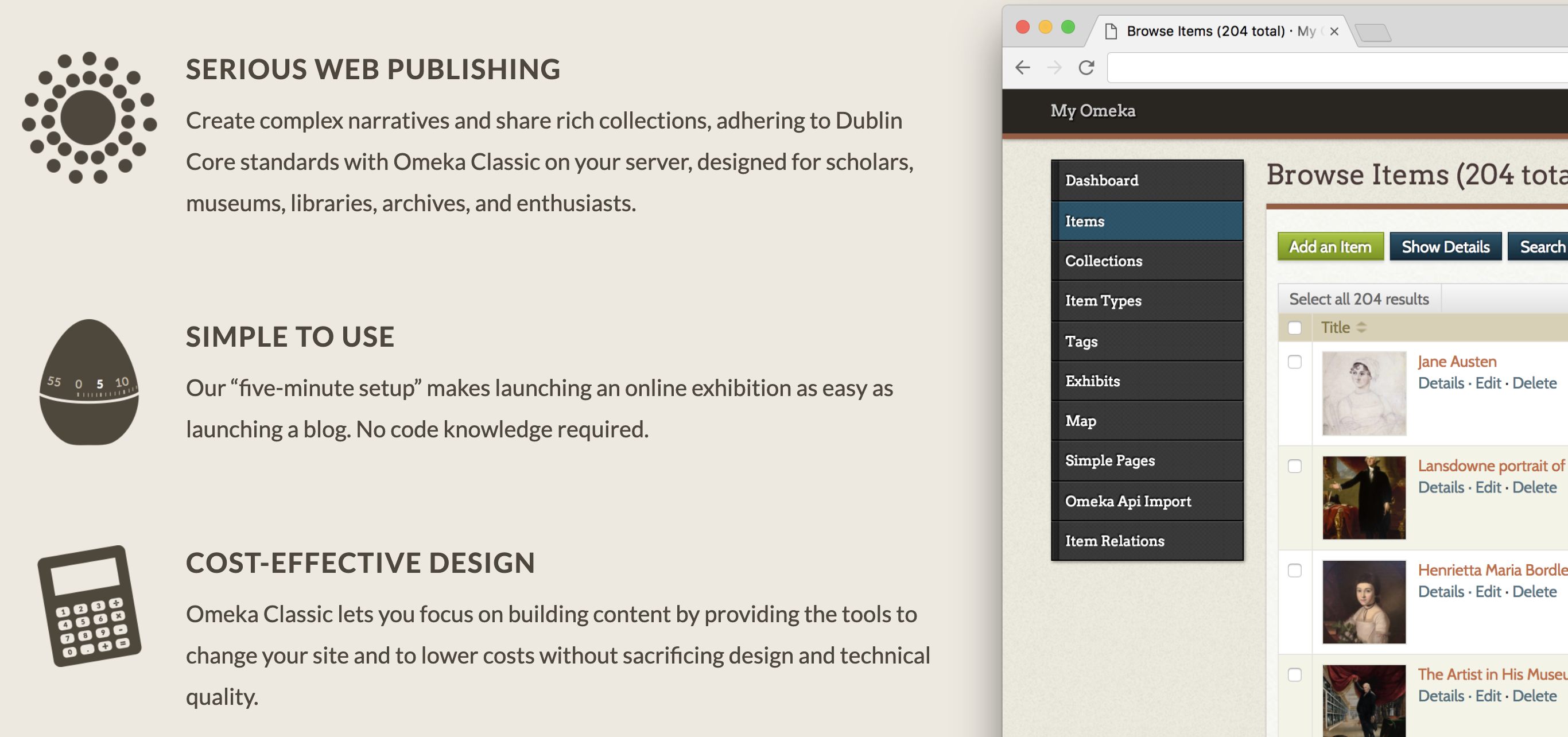Screen dimensions: 1568x737
Task: Click the browser forward arrow
Action: coord(1054,67)
